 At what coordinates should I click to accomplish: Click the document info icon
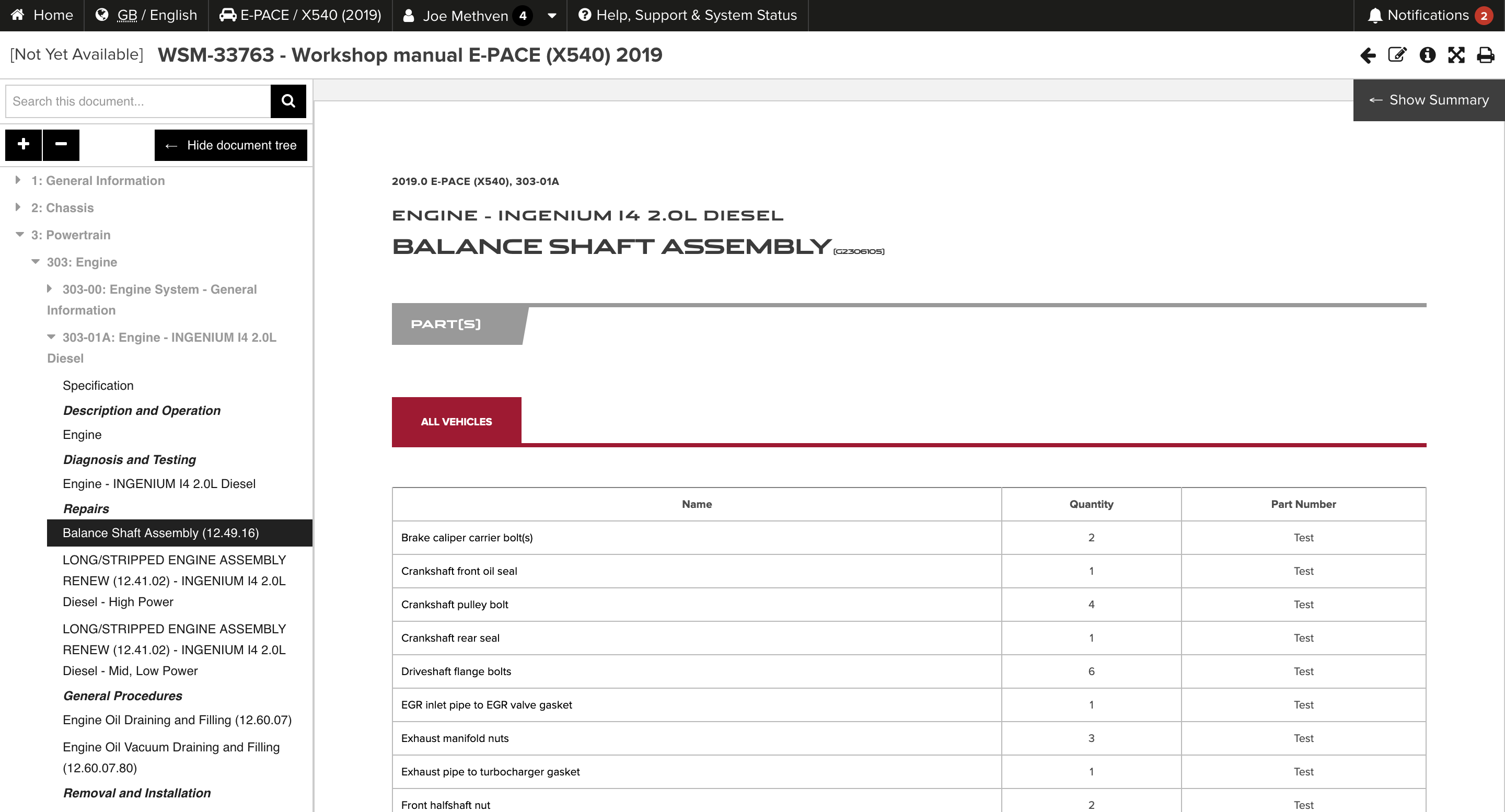[x=1427, y=55]
